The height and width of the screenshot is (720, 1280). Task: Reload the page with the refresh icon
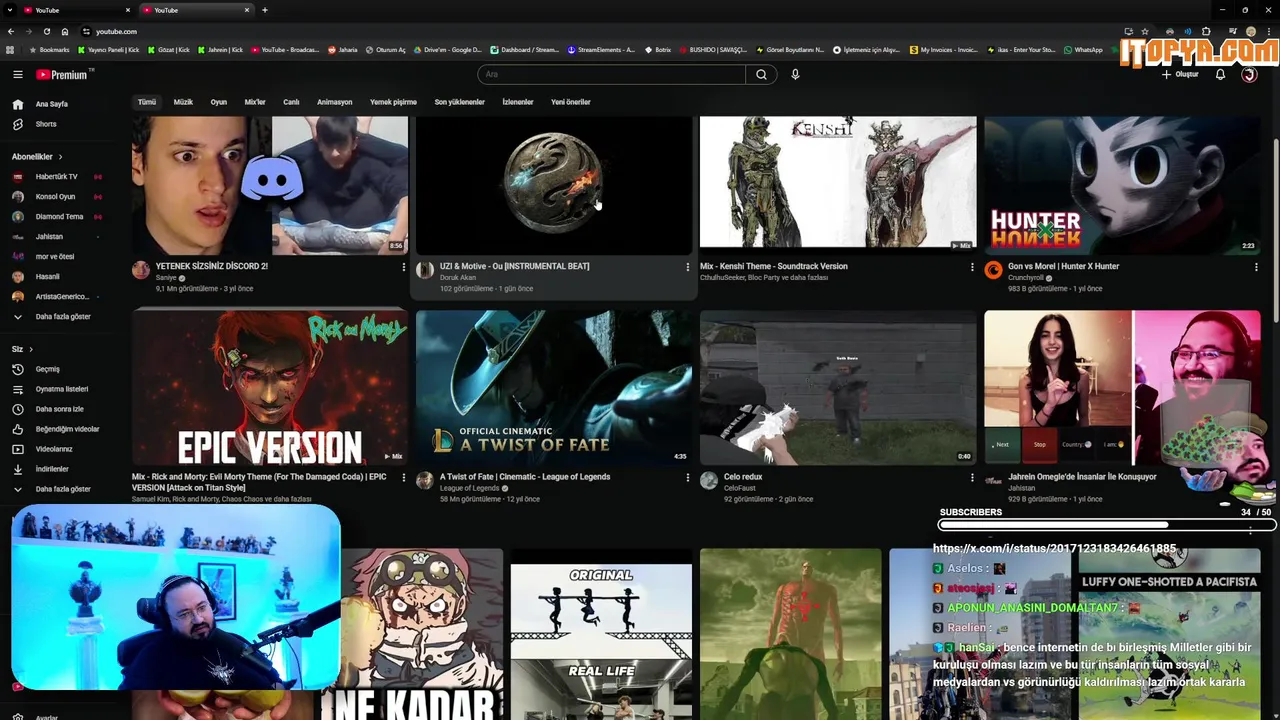pyautogui.click(x=46, y=31)
